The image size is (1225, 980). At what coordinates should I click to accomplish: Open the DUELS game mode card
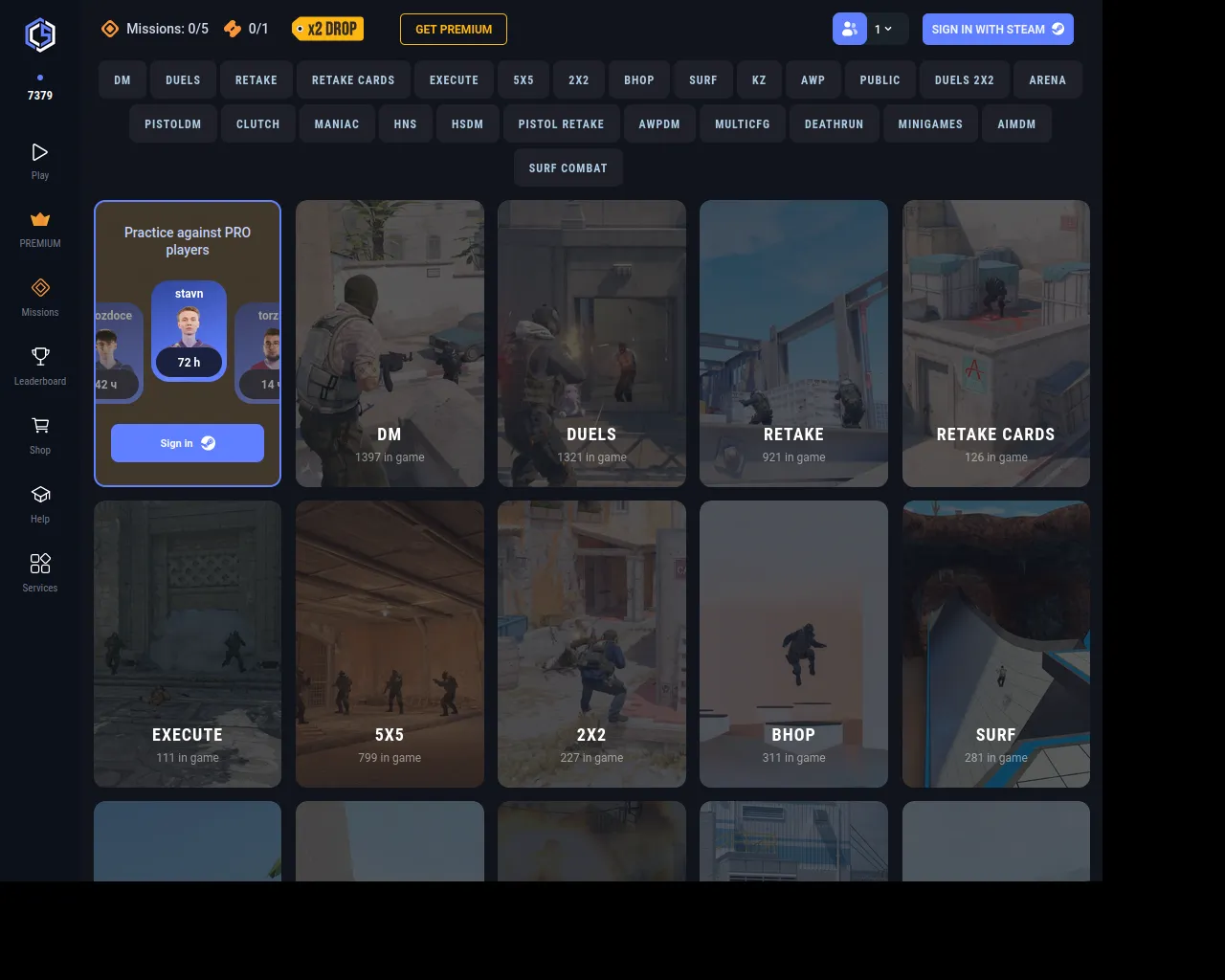tap(591, 344)
